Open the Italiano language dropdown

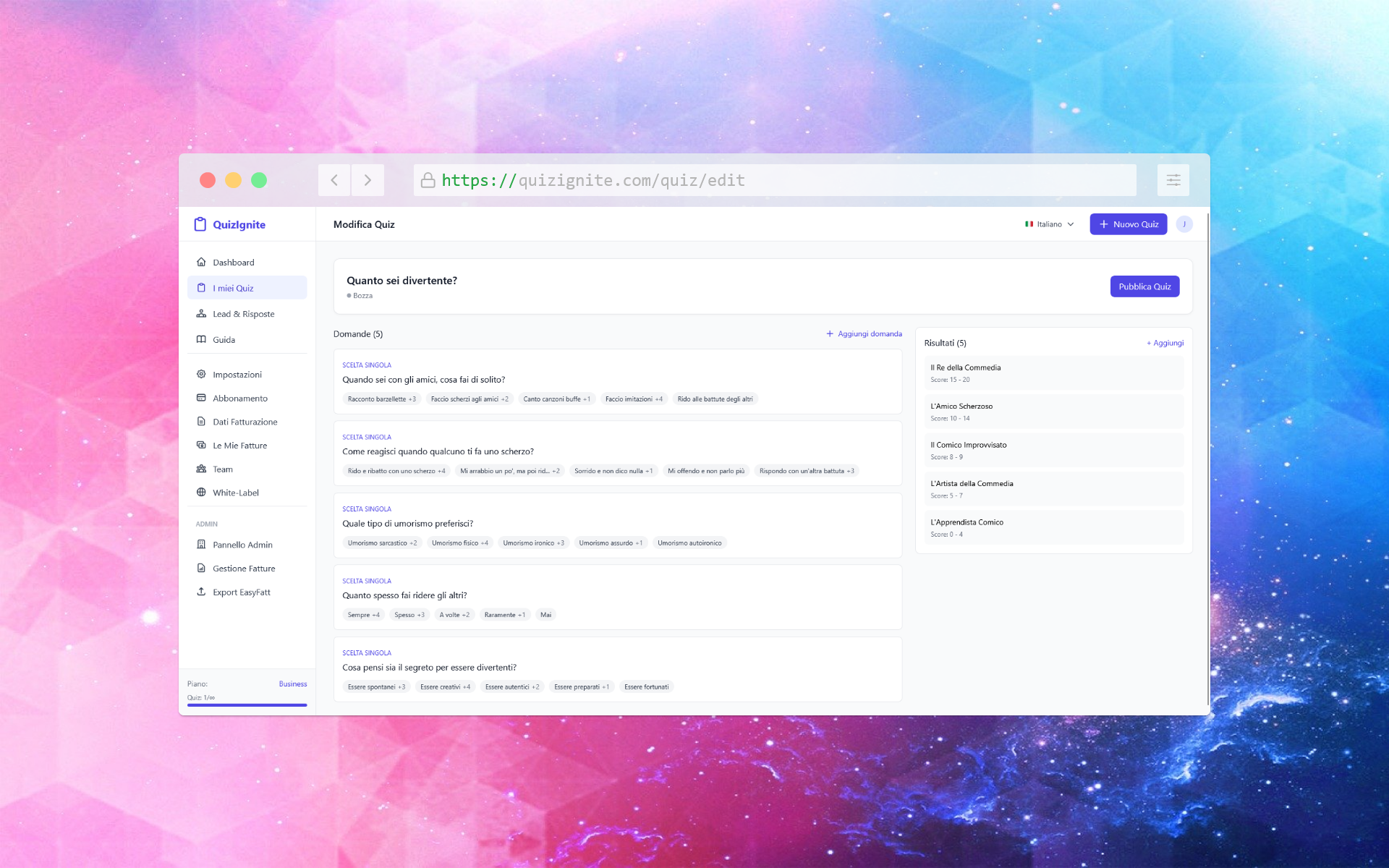coord(1049,224)
